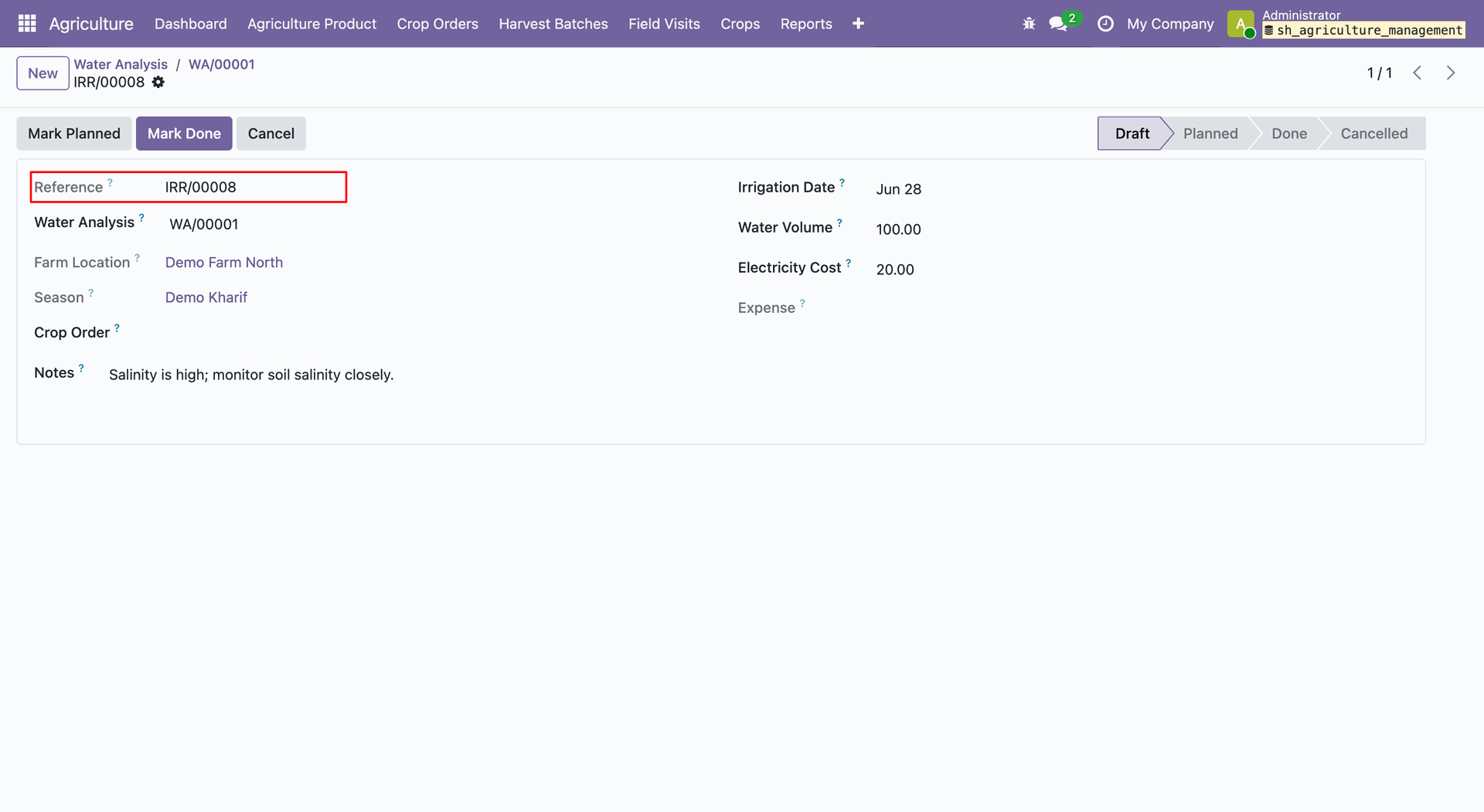
Task: Click the Mark Done button
Action: click(x=184, y=134)
